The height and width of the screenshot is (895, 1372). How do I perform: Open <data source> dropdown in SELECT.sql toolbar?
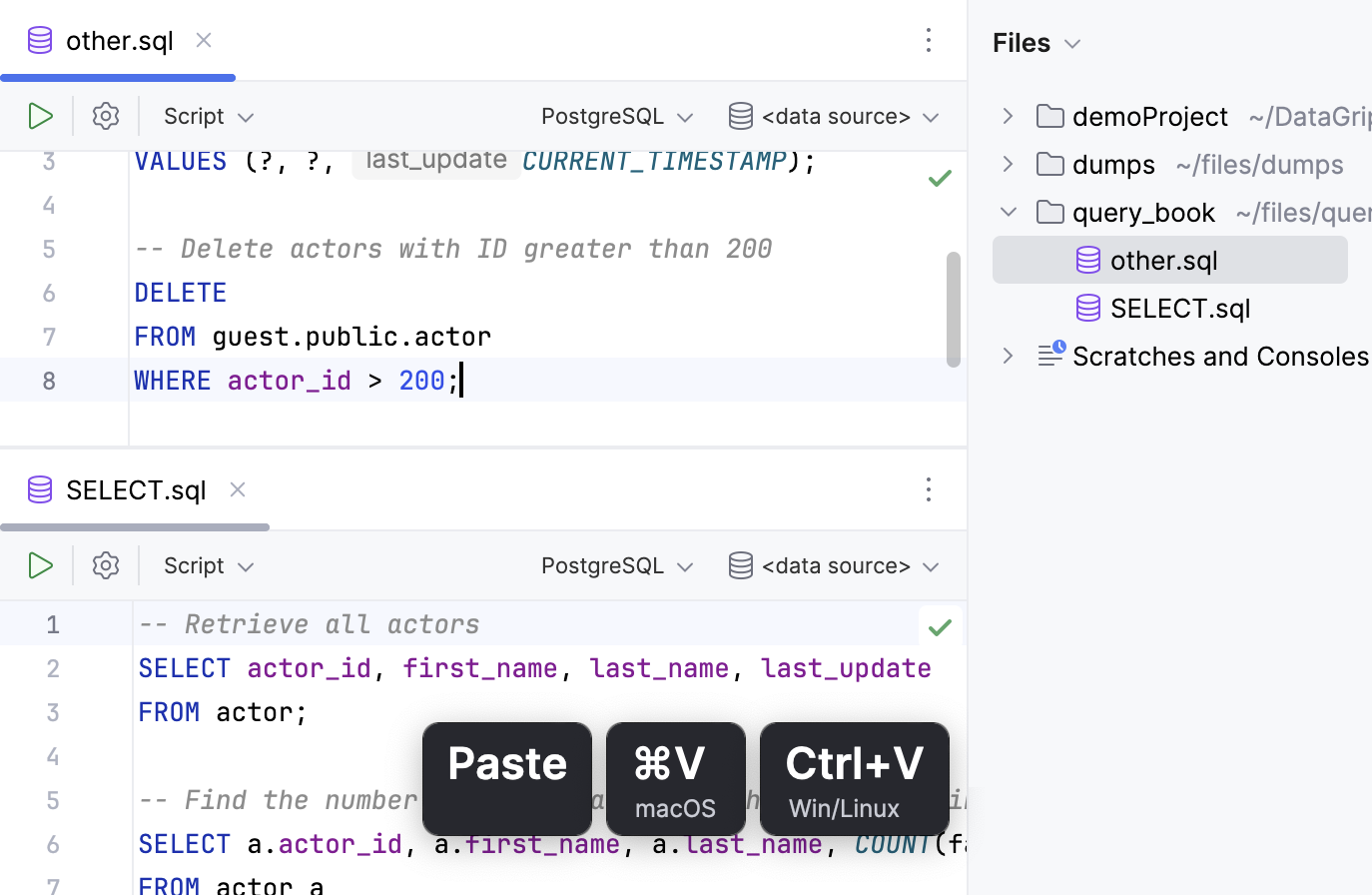click(835, 565)
